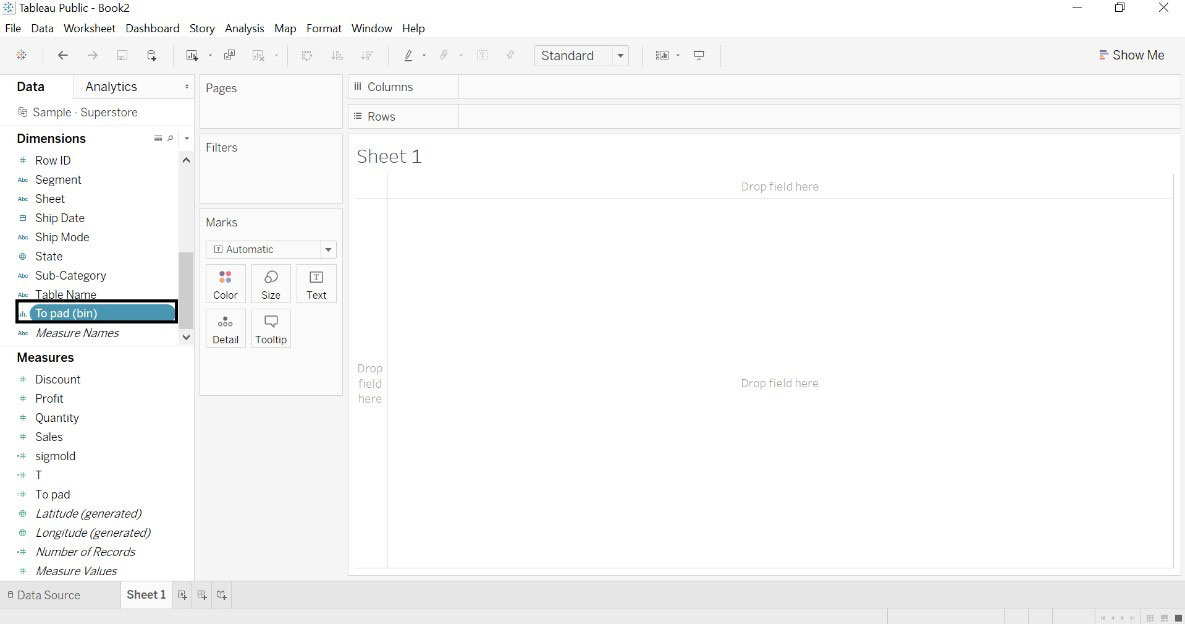Click the Tooltip mark card
The width and height of the screenshot is (1185, 624).
point(271,329)
